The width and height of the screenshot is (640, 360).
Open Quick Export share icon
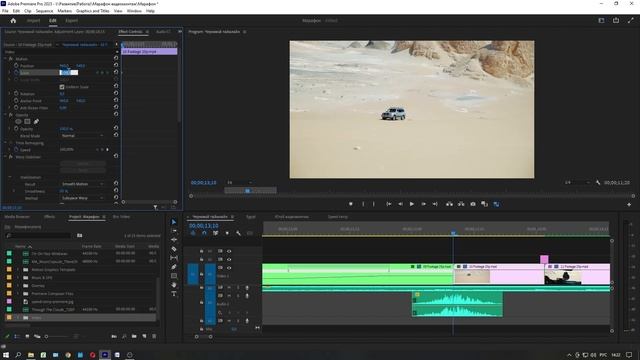pyautogui.click(x=616, y=20)
